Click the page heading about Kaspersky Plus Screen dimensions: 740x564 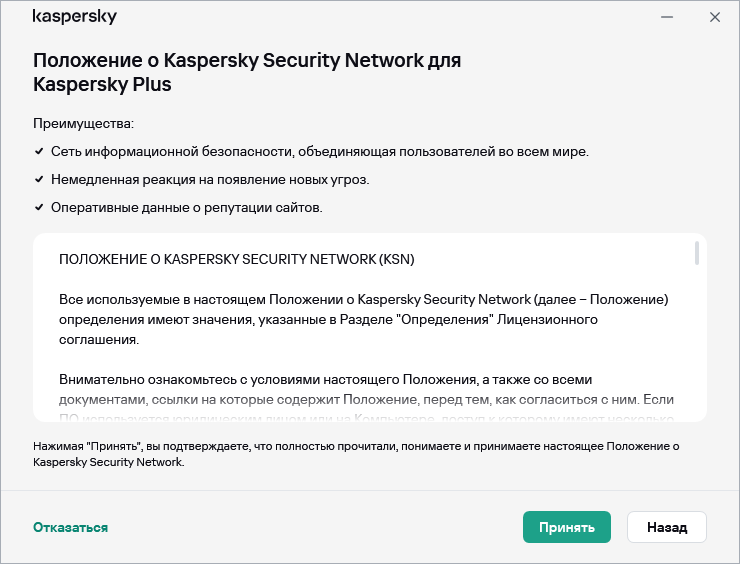247,72
